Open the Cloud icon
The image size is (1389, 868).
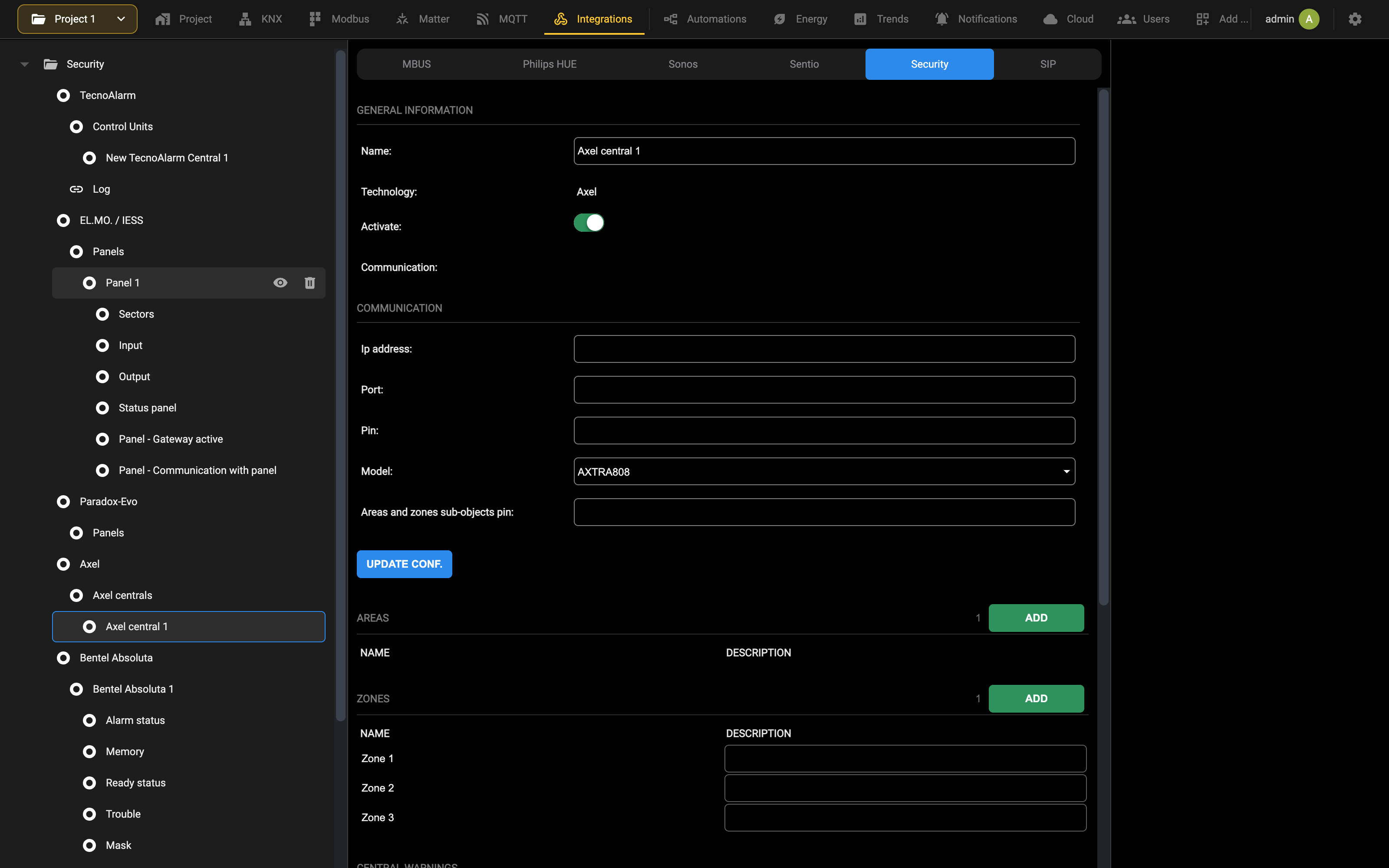(x=1050, y=19)
